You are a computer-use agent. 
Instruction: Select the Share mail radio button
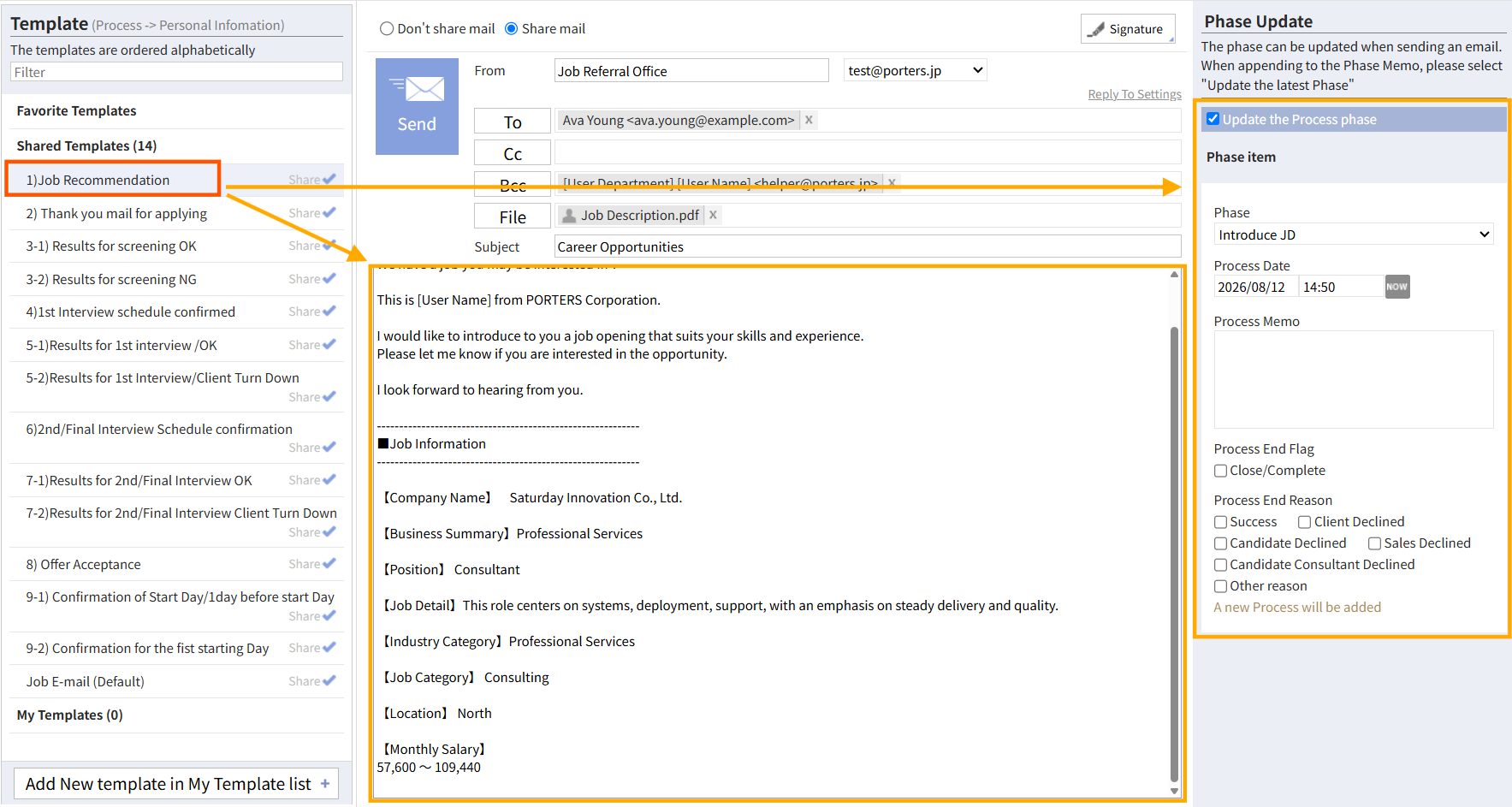[x=512, y=29]
